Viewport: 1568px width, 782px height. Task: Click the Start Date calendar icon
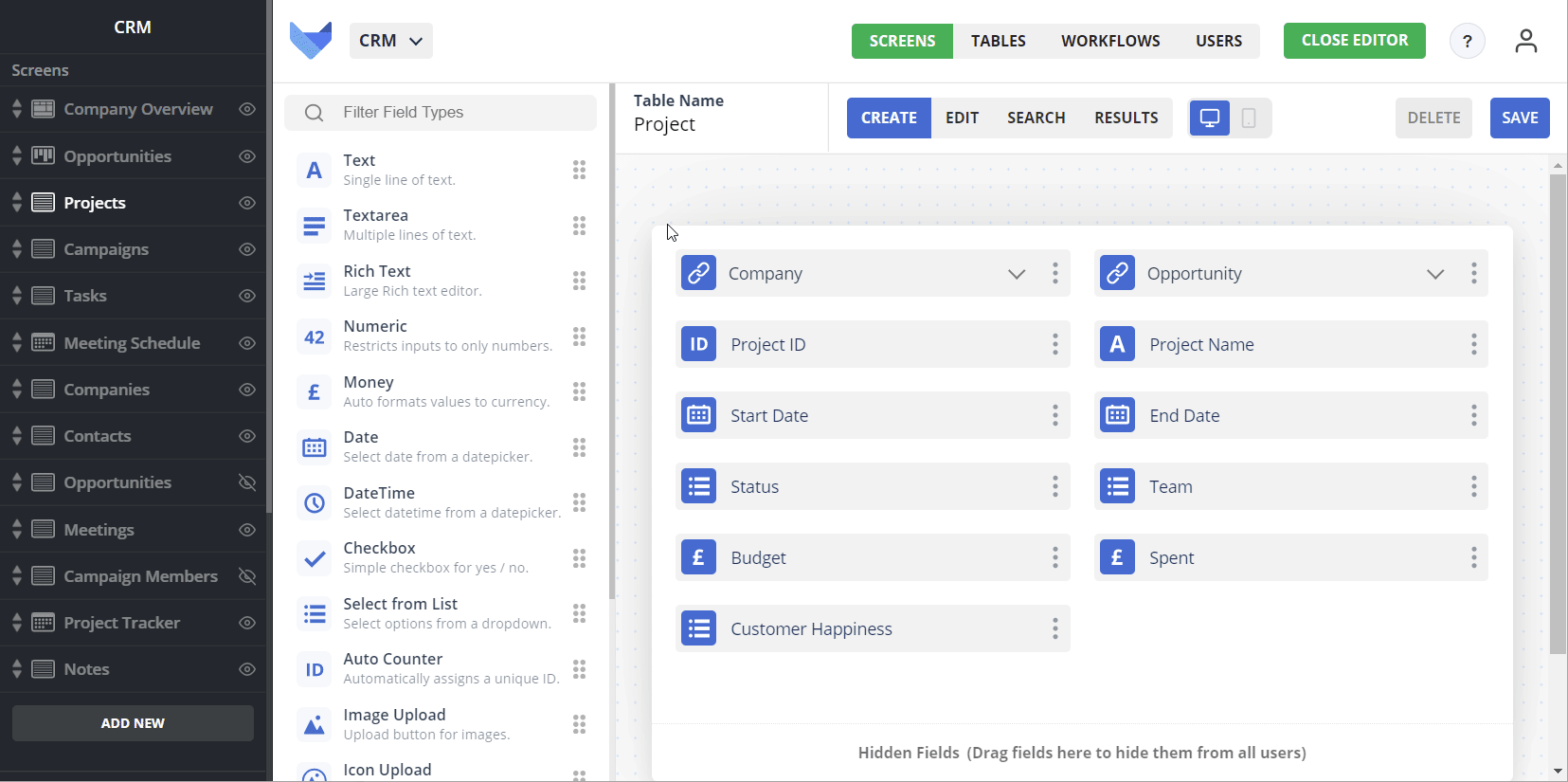(699, 415)
